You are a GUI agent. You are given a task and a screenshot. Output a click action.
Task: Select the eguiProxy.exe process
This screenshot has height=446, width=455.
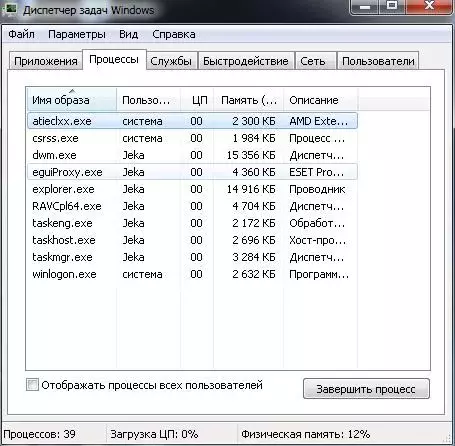(x=192, y=172)
